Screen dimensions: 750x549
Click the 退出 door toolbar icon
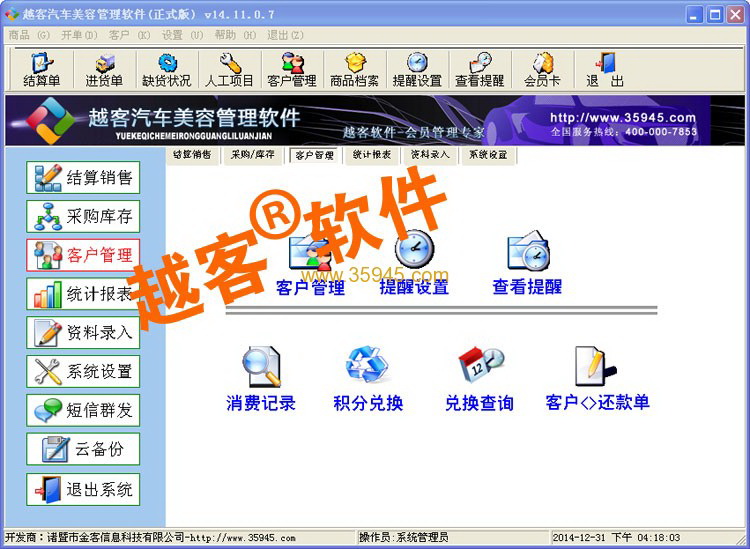pyautogui.click(x=605, y=70)
